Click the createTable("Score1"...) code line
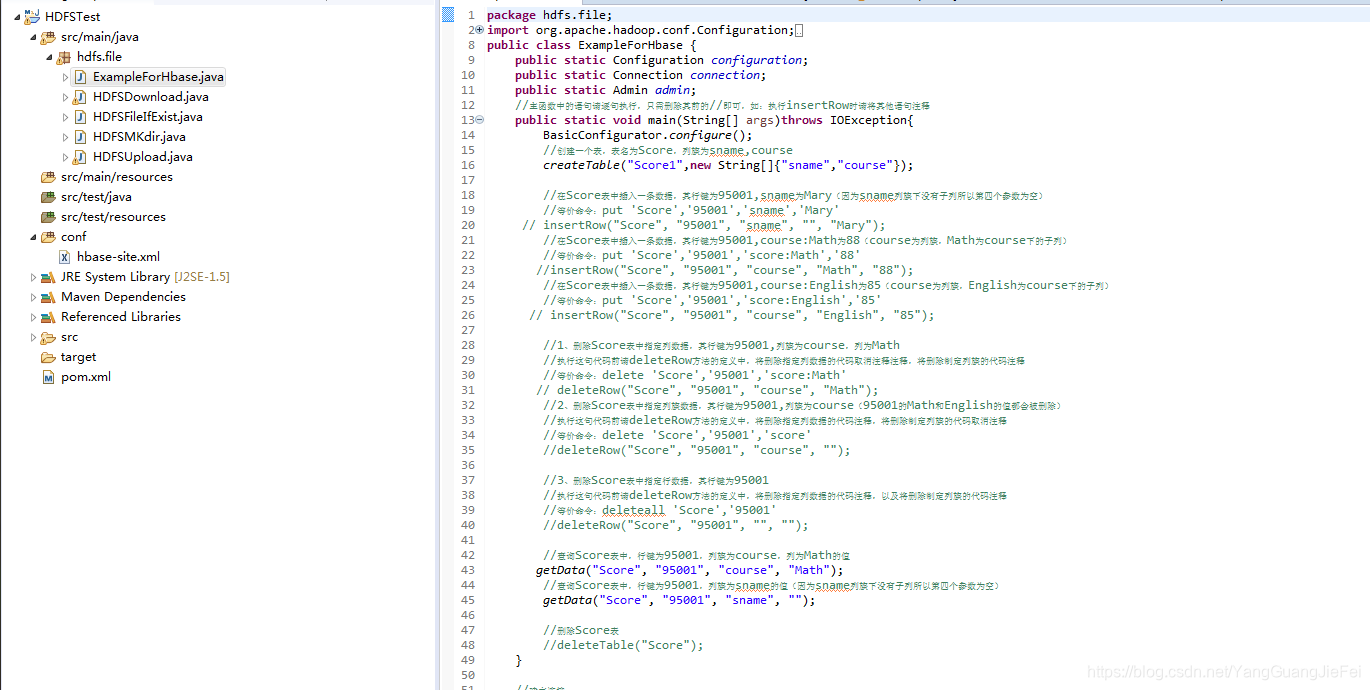 click(728, 165)
